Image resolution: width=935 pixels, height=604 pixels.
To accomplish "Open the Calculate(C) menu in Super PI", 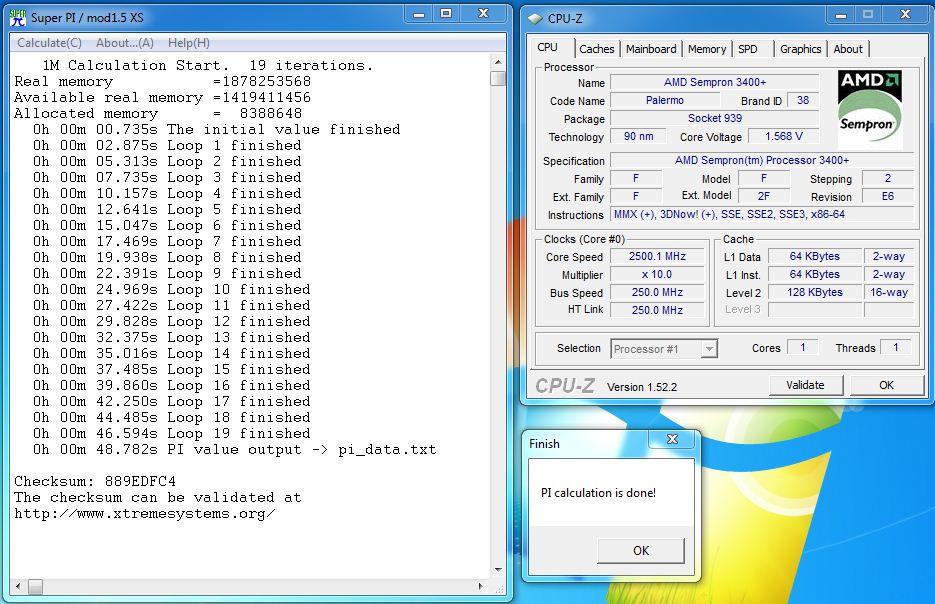I will [49, 43].
